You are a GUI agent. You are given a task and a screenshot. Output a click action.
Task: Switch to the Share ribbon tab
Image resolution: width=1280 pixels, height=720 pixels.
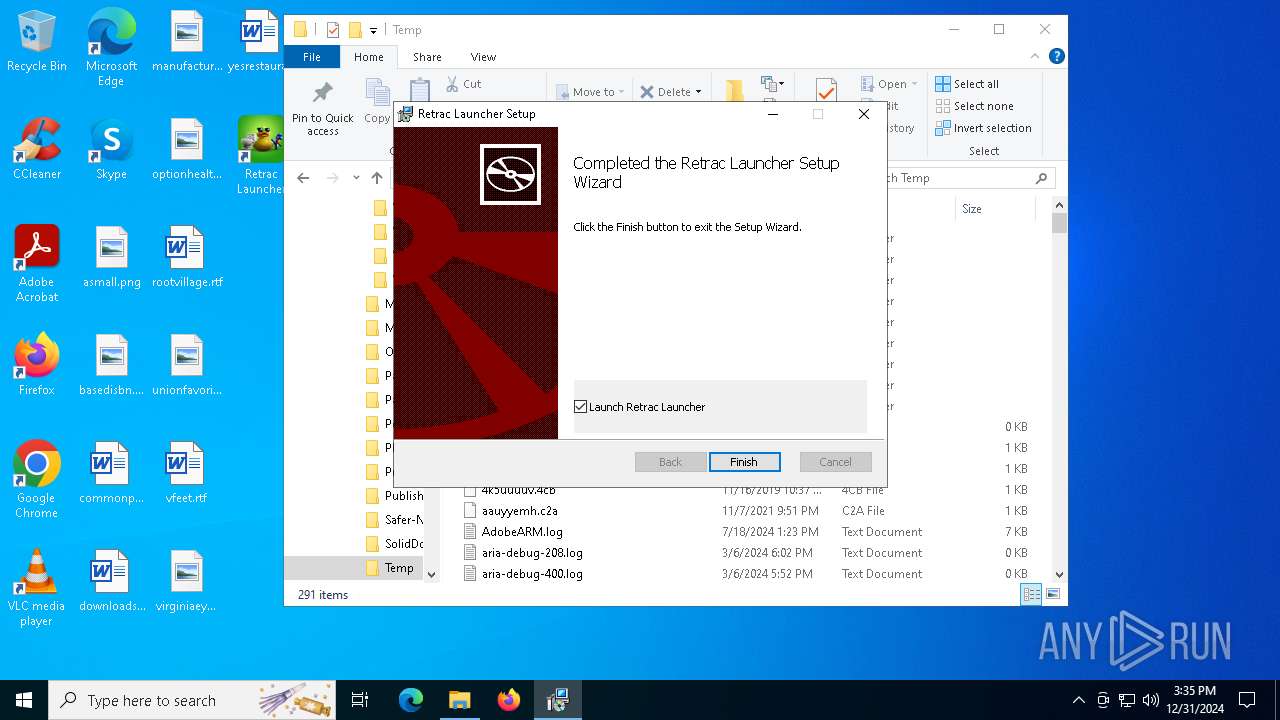pos(427,57)
